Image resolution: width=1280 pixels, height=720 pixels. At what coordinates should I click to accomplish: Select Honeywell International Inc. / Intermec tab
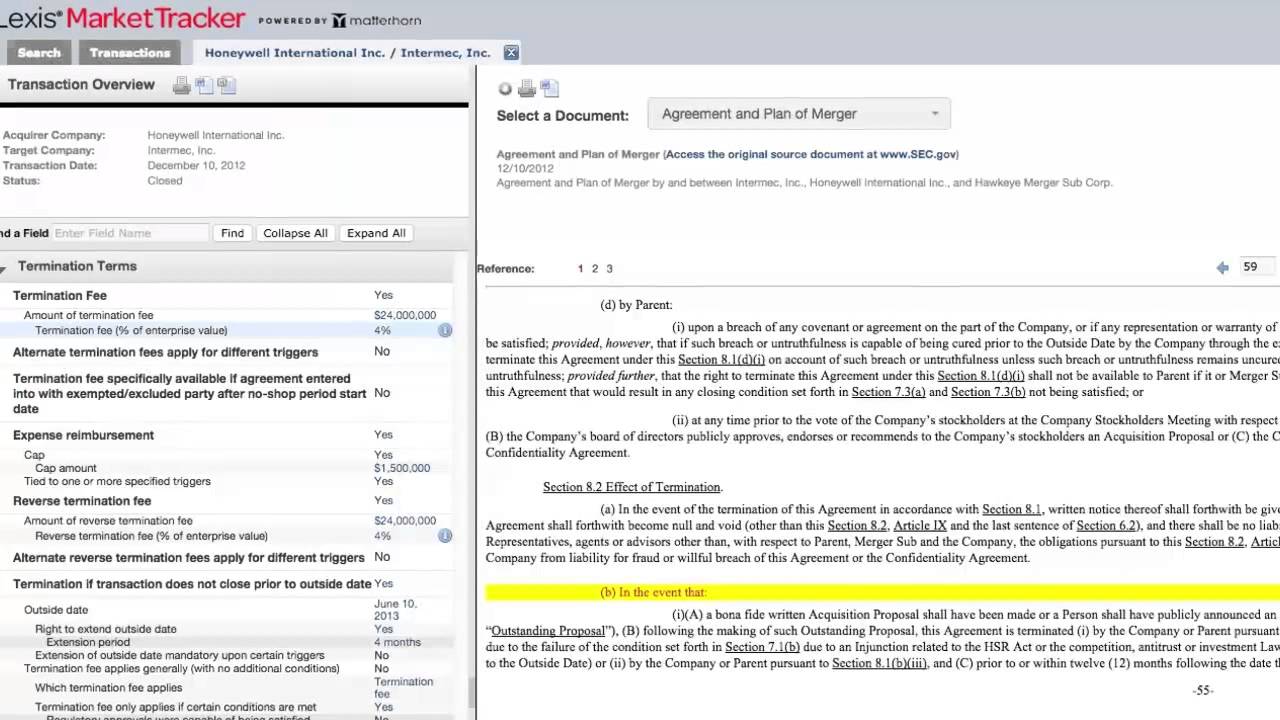pos(348,53)
